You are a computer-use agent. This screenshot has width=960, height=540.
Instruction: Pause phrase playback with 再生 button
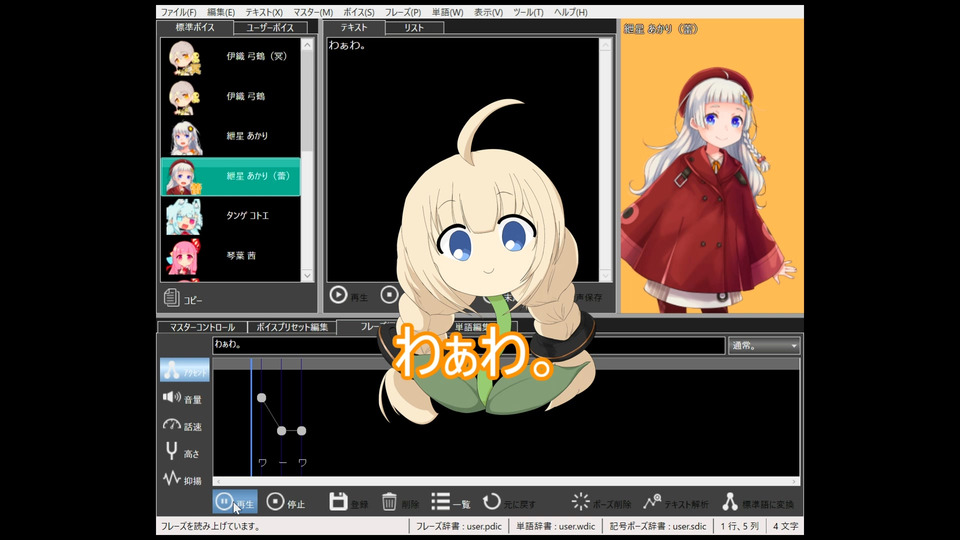tap(235, 502)
